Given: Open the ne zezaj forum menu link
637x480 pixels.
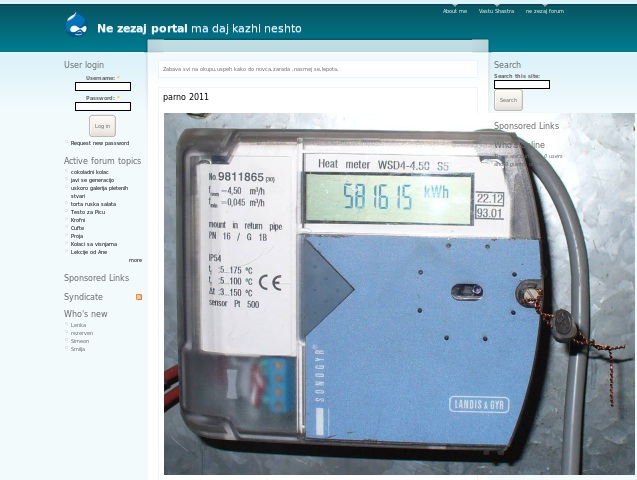Looking at the screenshot, I should (545, 11).
